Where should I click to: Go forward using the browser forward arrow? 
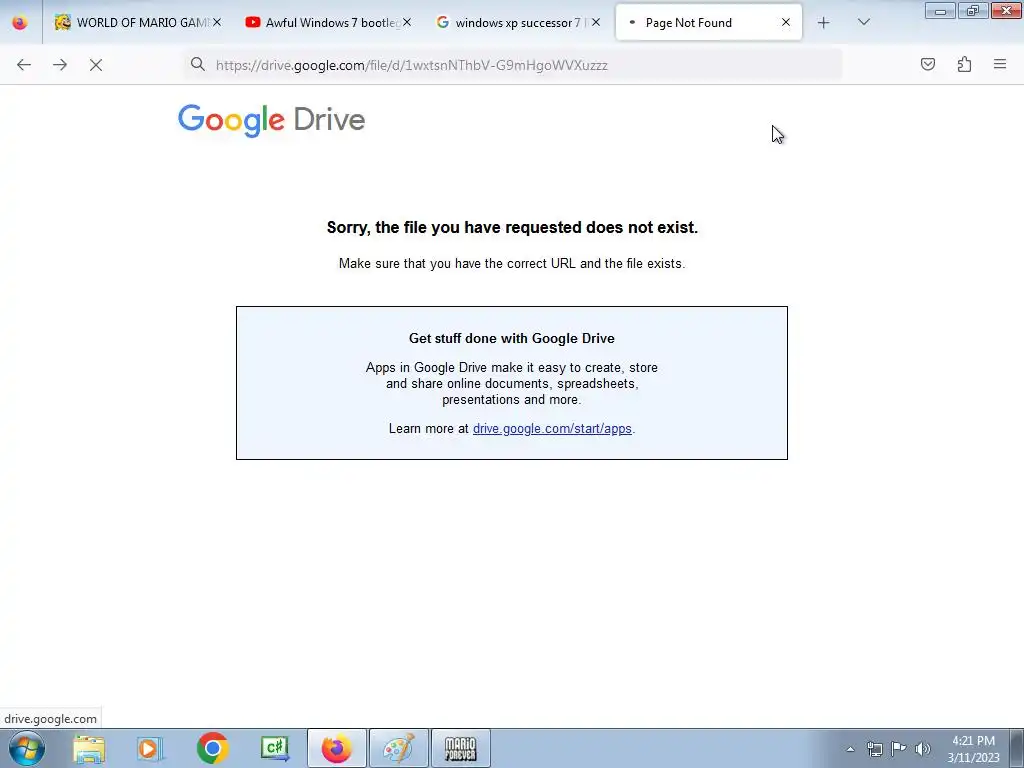(60, 65)
